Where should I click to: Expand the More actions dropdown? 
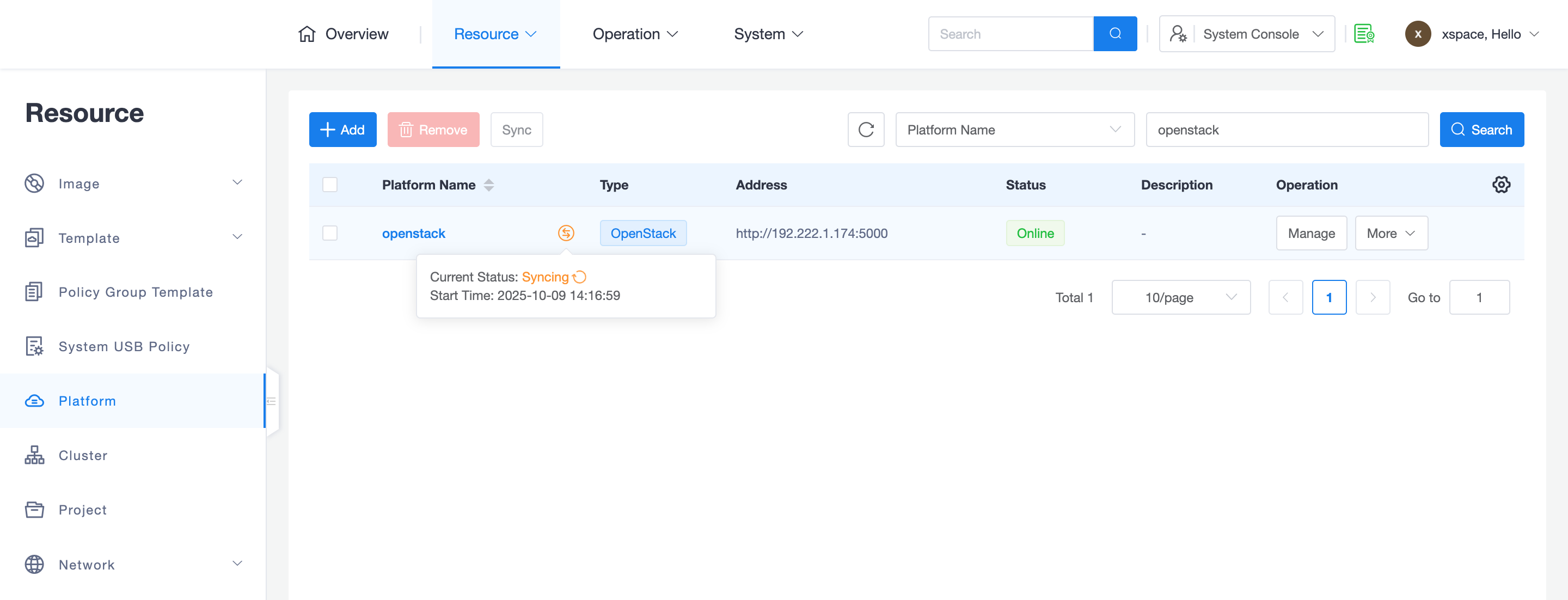coord(1391,233)
